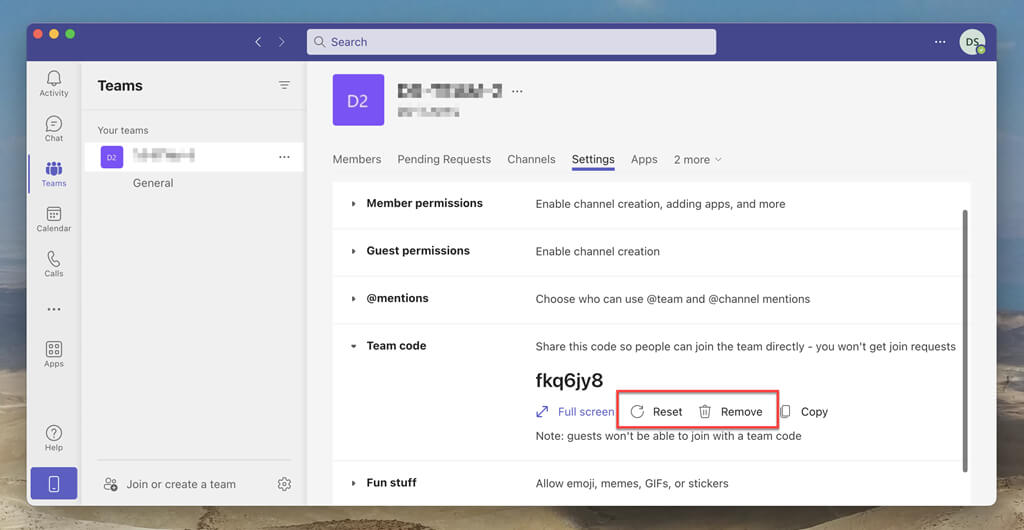
Task: Click the Search input field
Action: (511, 42)
